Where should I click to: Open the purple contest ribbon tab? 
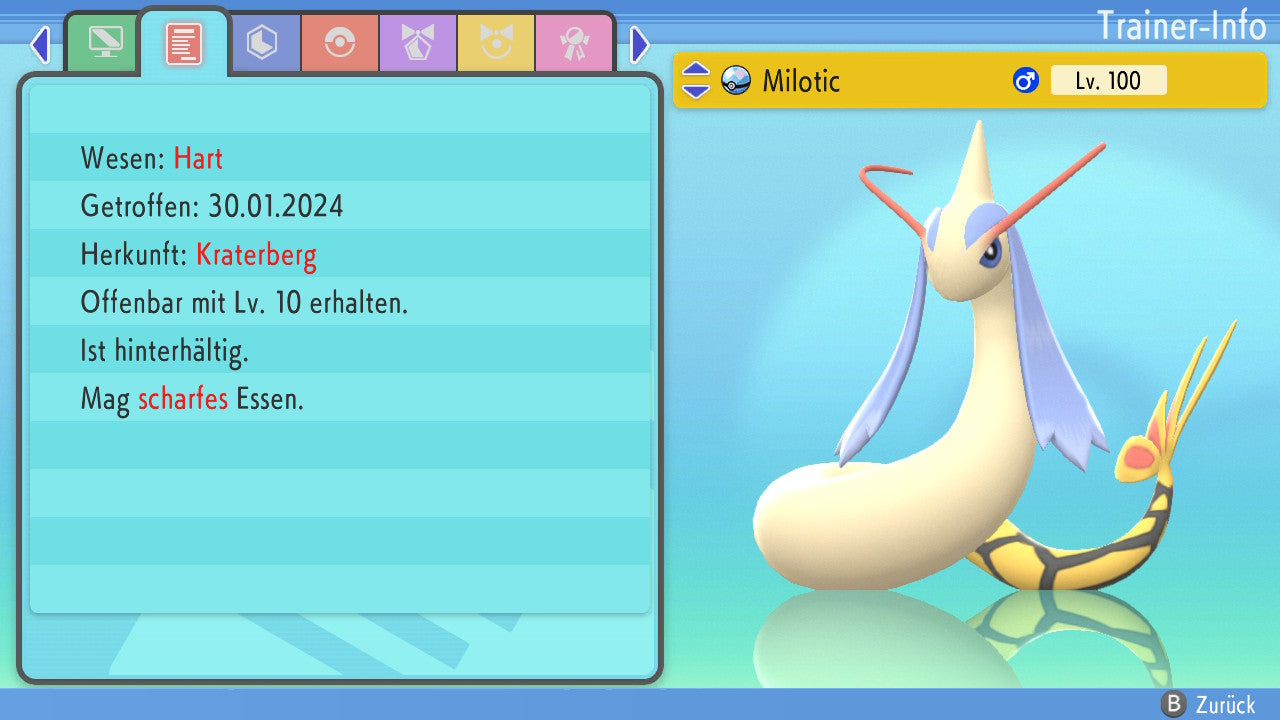pos(418,42)
